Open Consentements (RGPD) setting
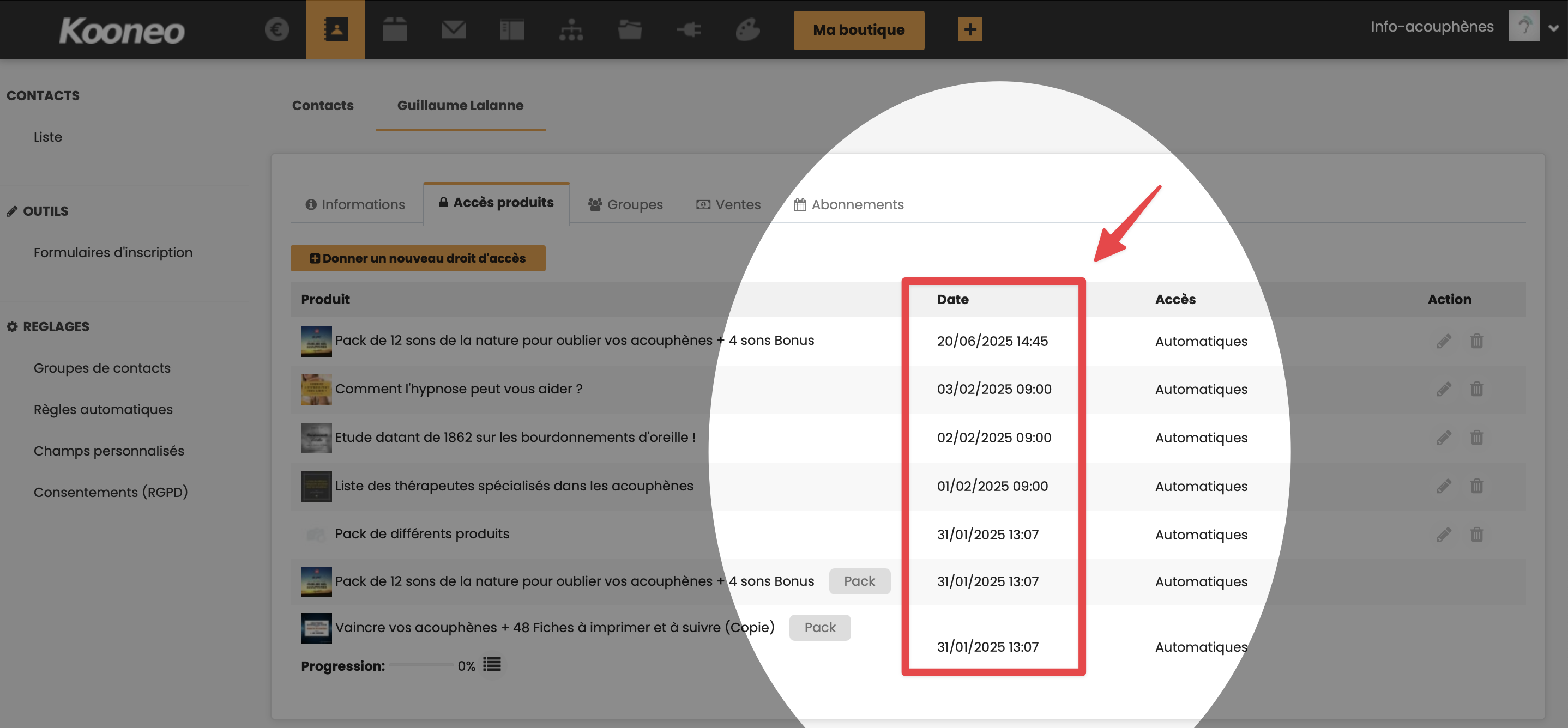 coord(111,492)
